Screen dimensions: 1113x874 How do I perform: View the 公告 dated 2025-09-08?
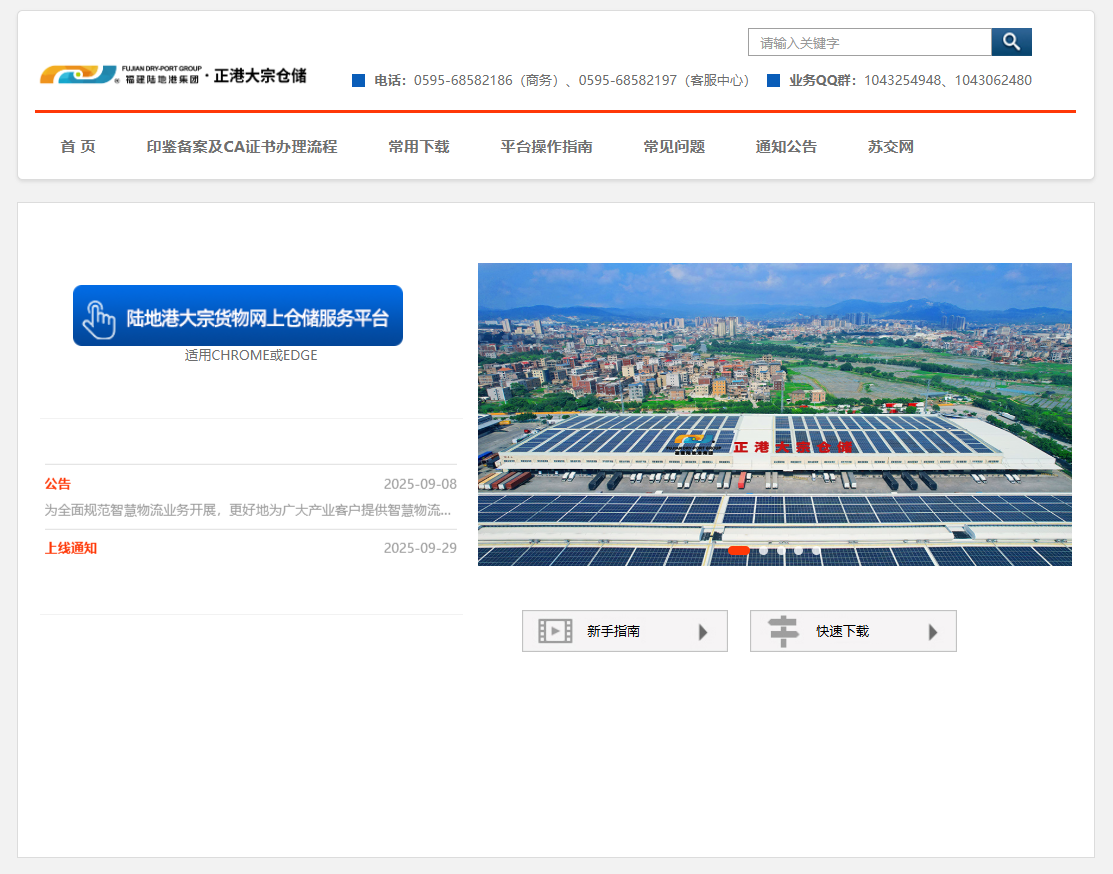point(57,484)
